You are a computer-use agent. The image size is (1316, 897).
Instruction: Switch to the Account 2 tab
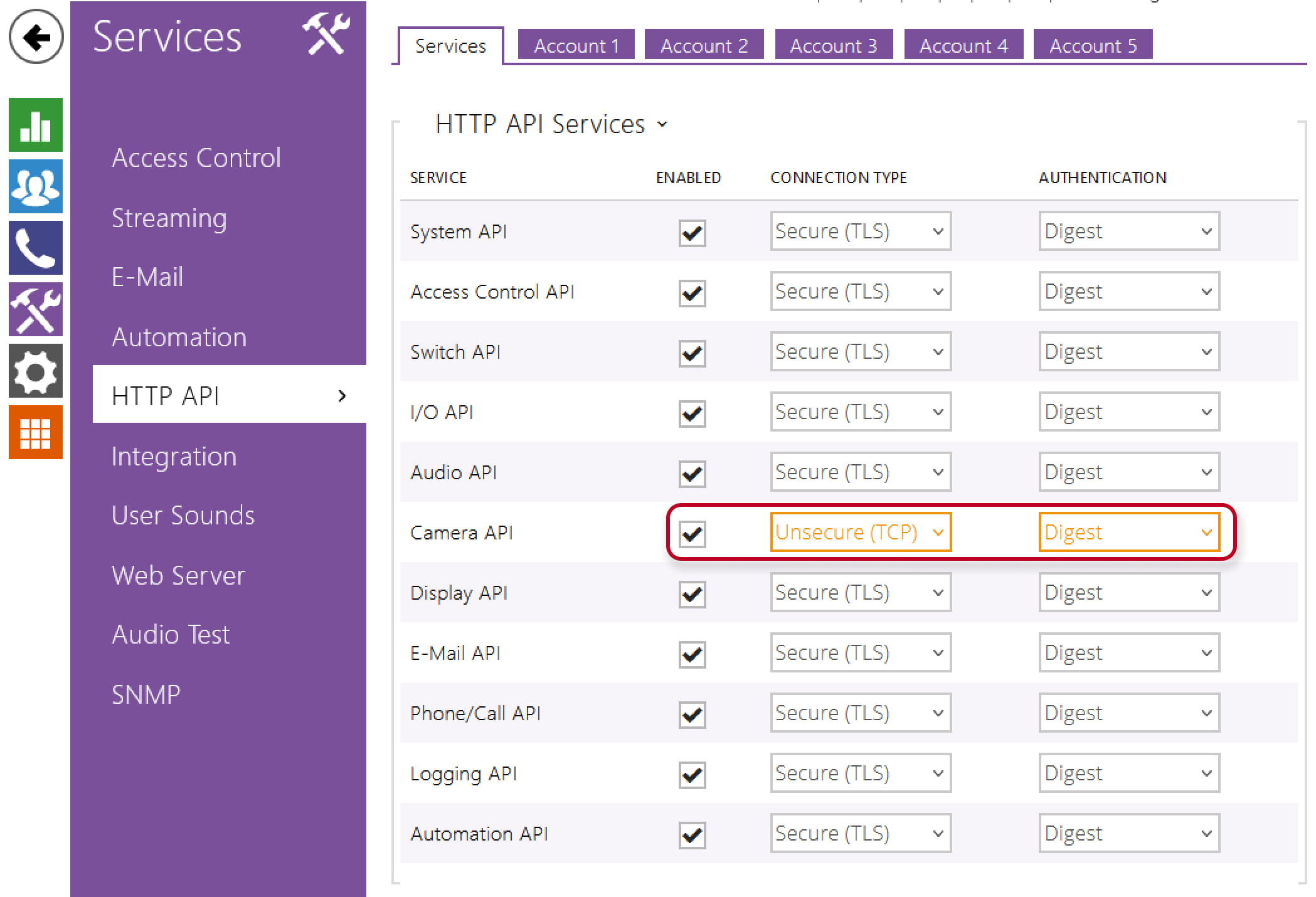(x=704, y=45)
